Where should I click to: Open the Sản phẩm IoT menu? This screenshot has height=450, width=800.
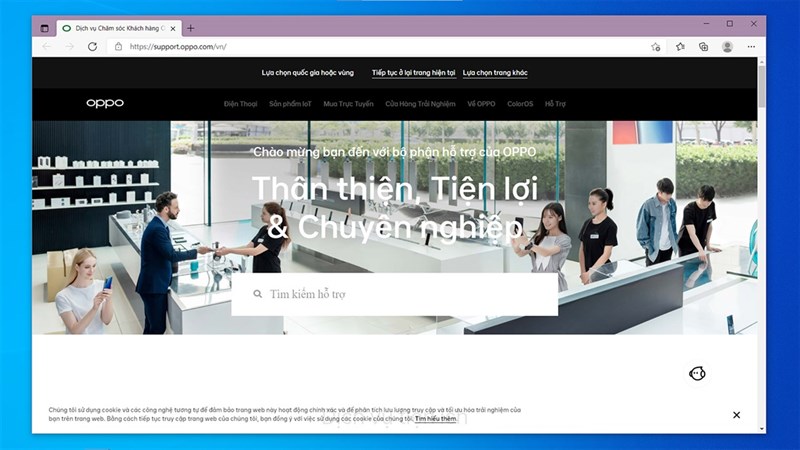point(290,104)
